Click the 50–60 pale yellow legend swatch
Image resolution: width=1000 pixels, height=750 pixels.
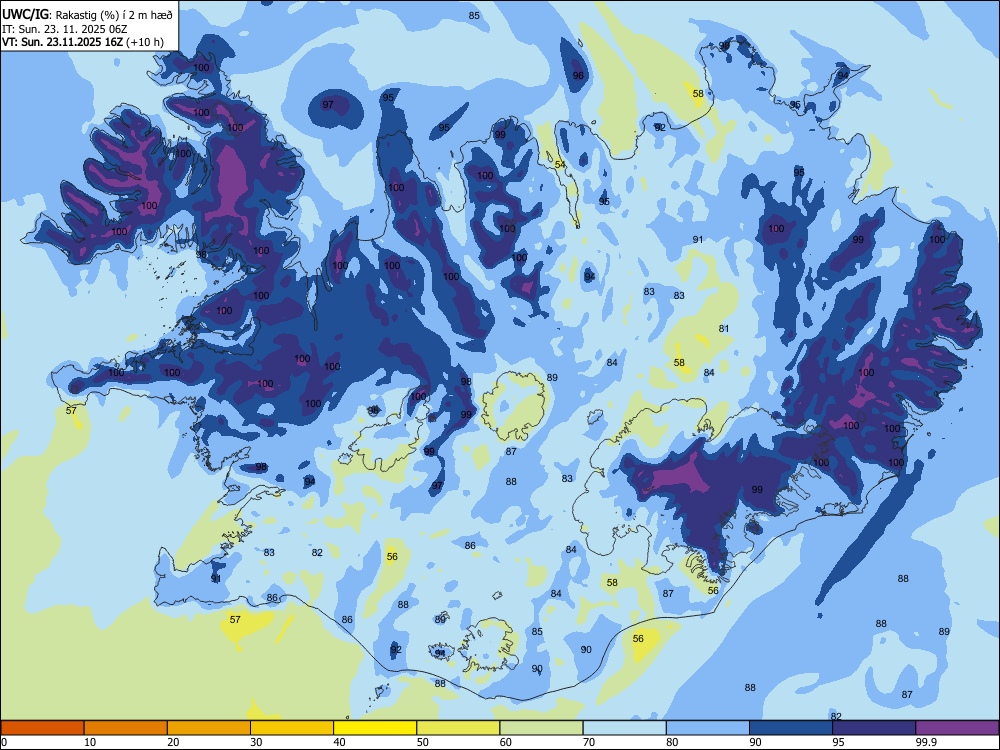pos(459,728)
